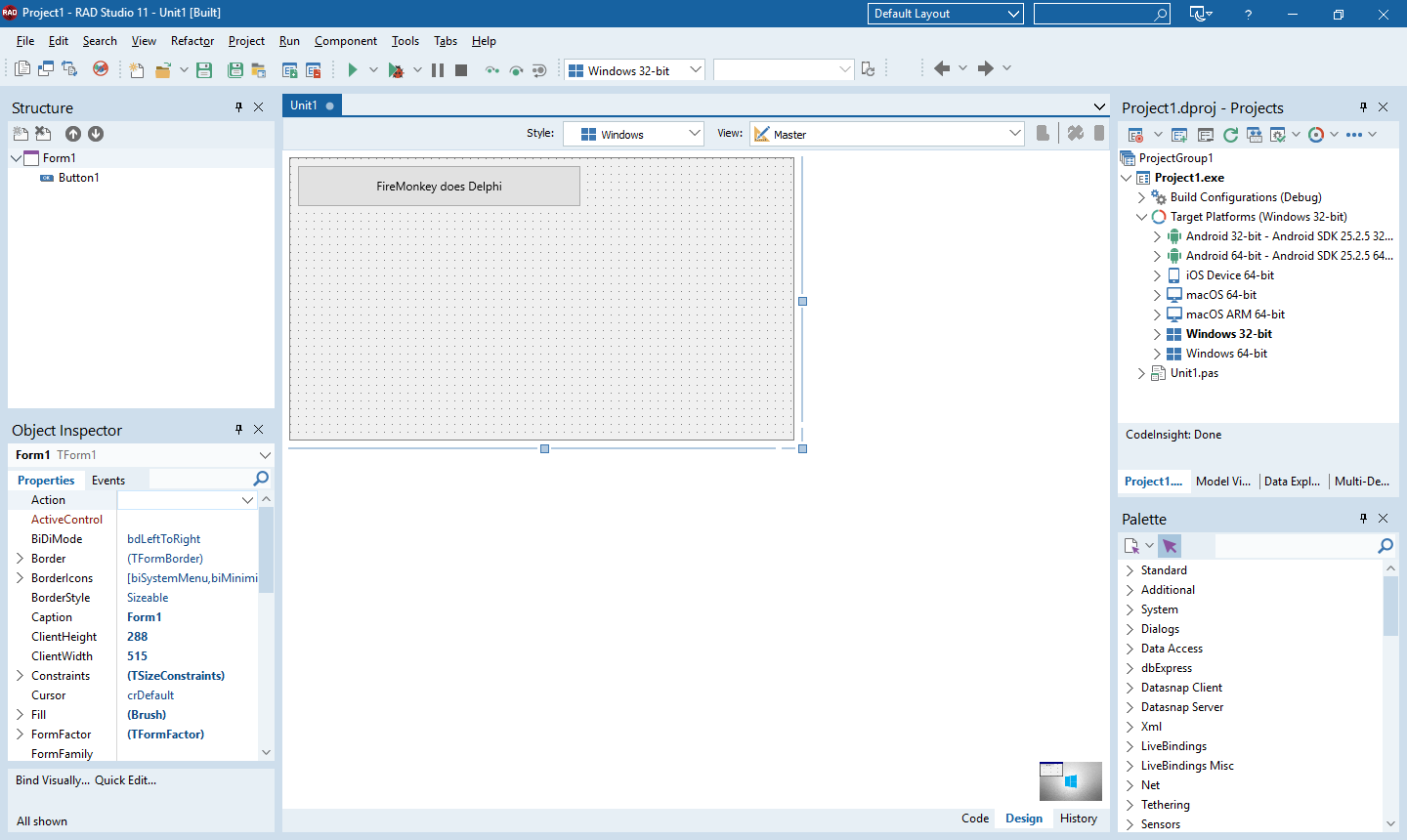Open the Default Layout dropdown
This screenshot has height=840, width=1407.
pyautogui.click(x=1013, y=14)
